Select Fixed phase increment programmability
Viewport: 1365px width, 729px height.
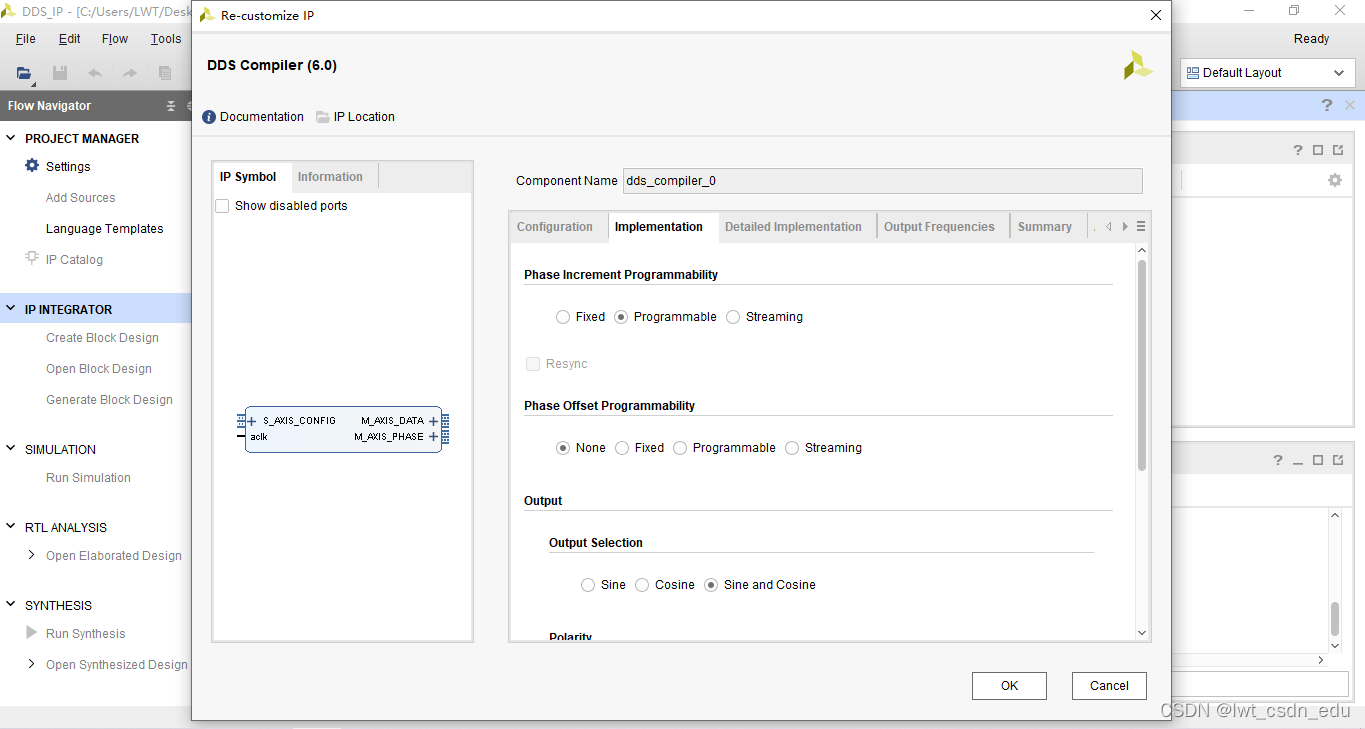[x=563, y=317]
